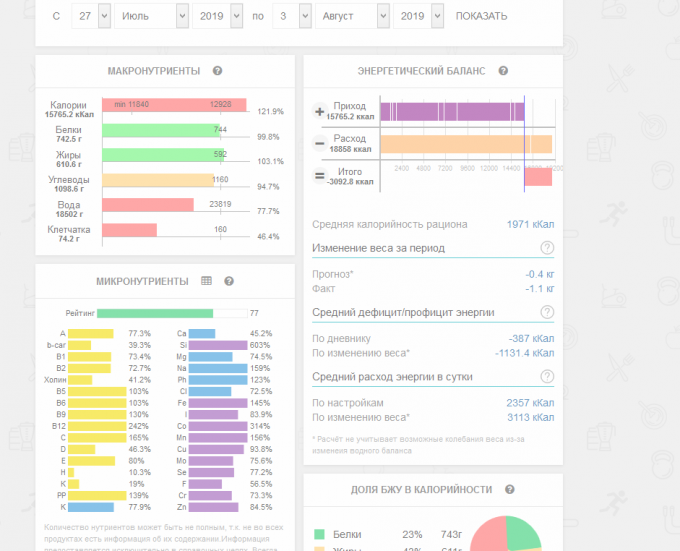Toggle the equals icon beside Итого
Viewport: 680px width, 551px height.
point(320,177)
